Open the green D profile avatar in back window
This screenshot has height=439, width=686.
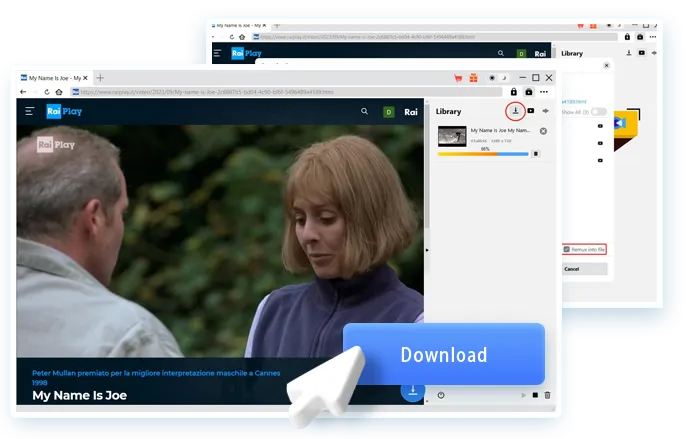(x=522, y=54)
